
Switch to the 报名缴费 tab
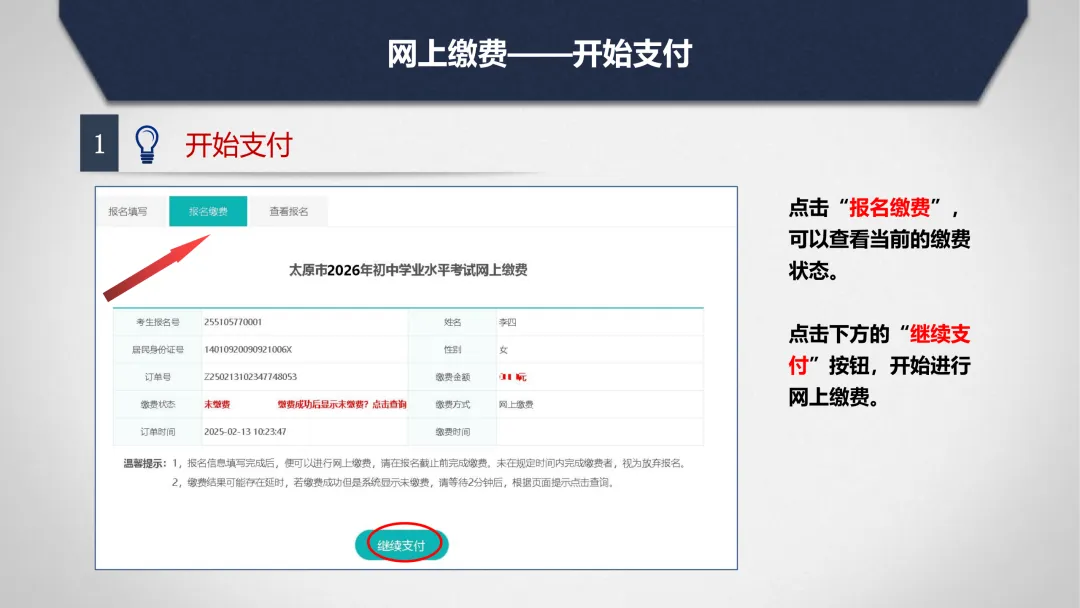tap(207, 211)
